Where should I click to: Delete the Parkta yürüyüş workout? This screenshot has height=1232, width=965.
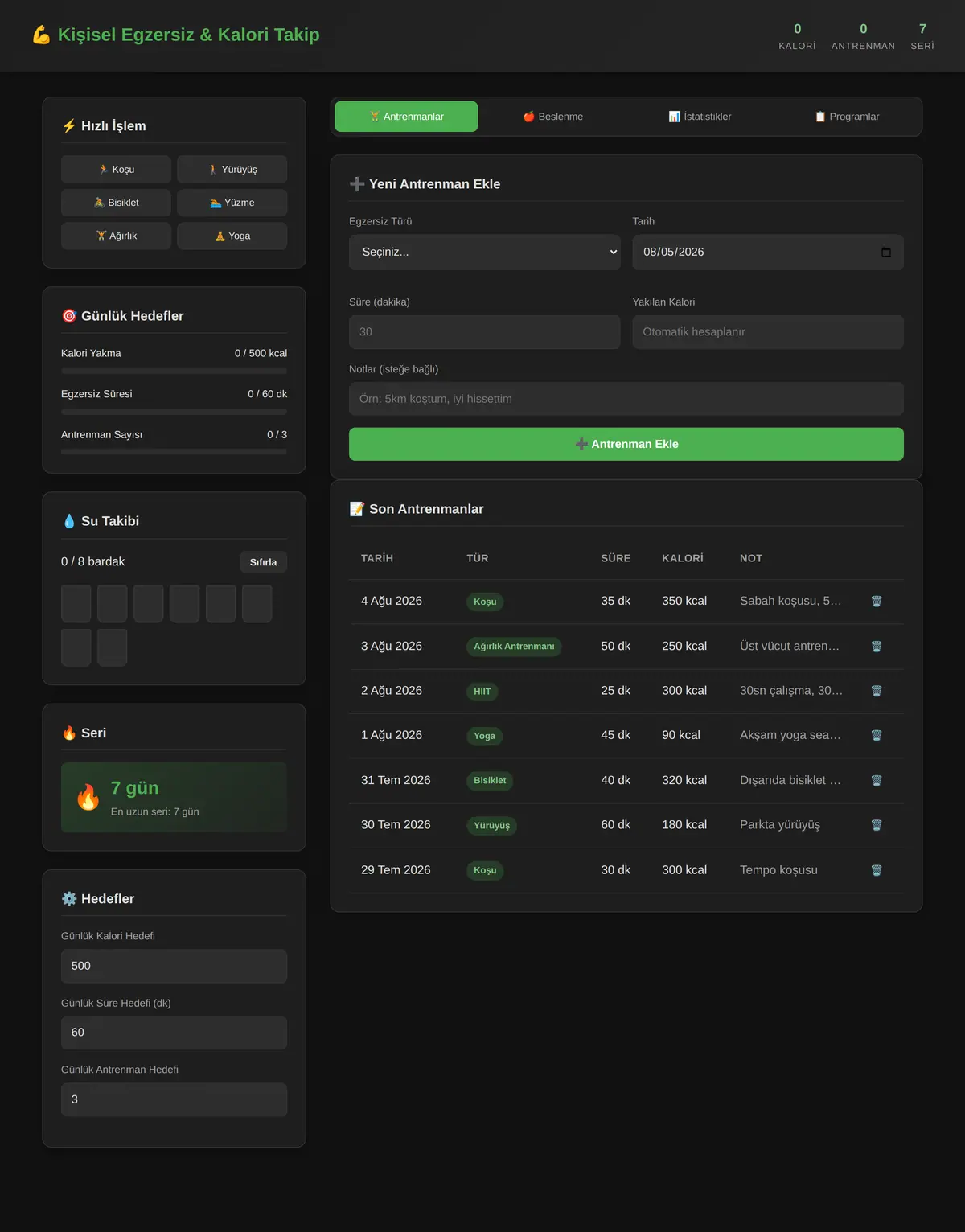(x=877, y=825)
